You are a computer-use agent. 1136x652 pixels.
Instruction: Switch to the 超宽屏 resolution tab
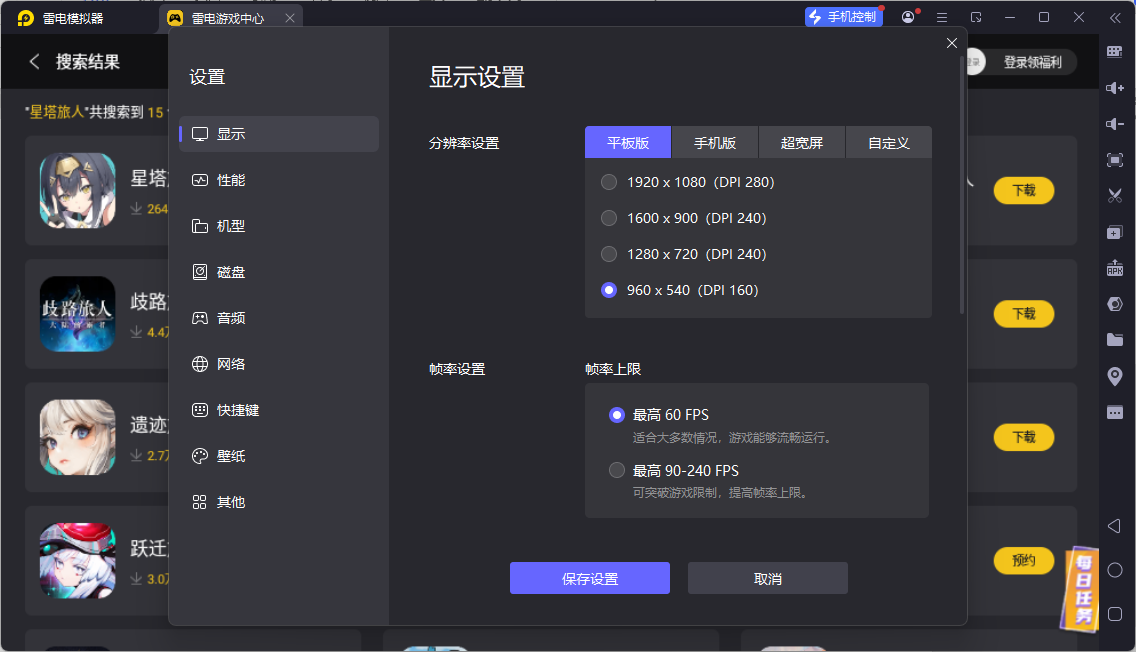801,142
